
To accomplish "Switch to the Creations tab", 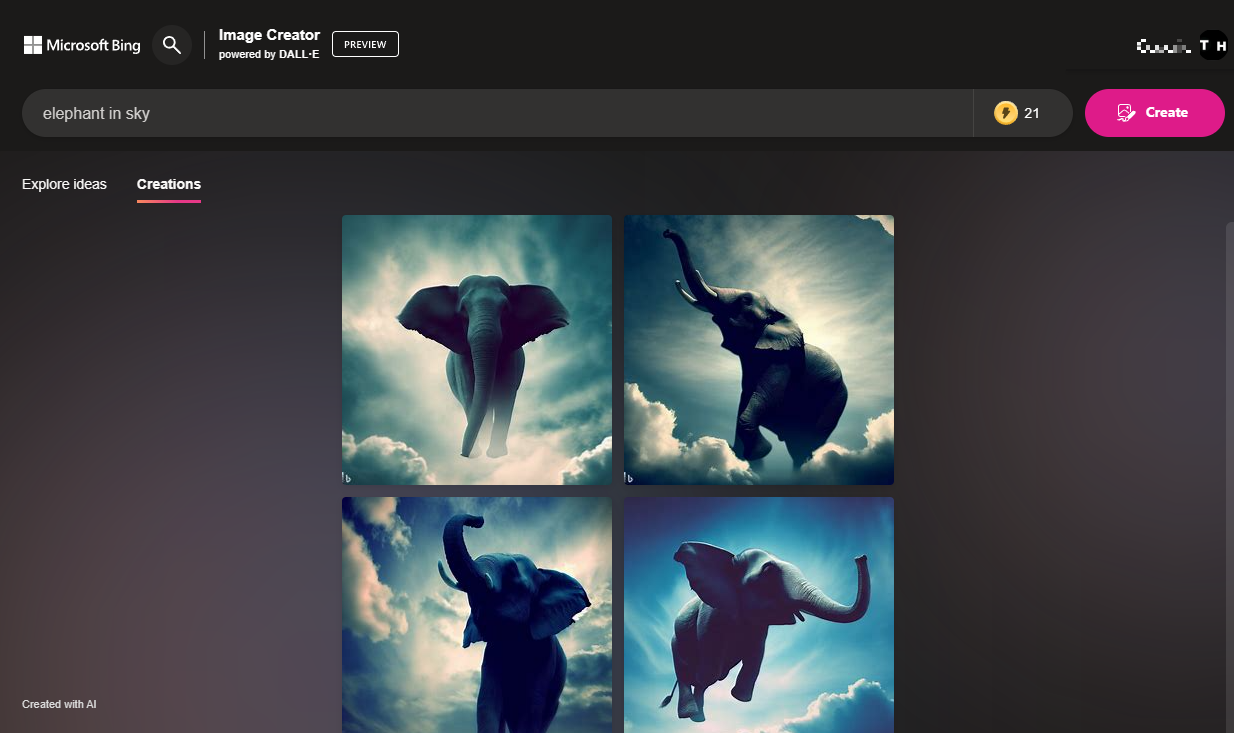I will point(168,184).
